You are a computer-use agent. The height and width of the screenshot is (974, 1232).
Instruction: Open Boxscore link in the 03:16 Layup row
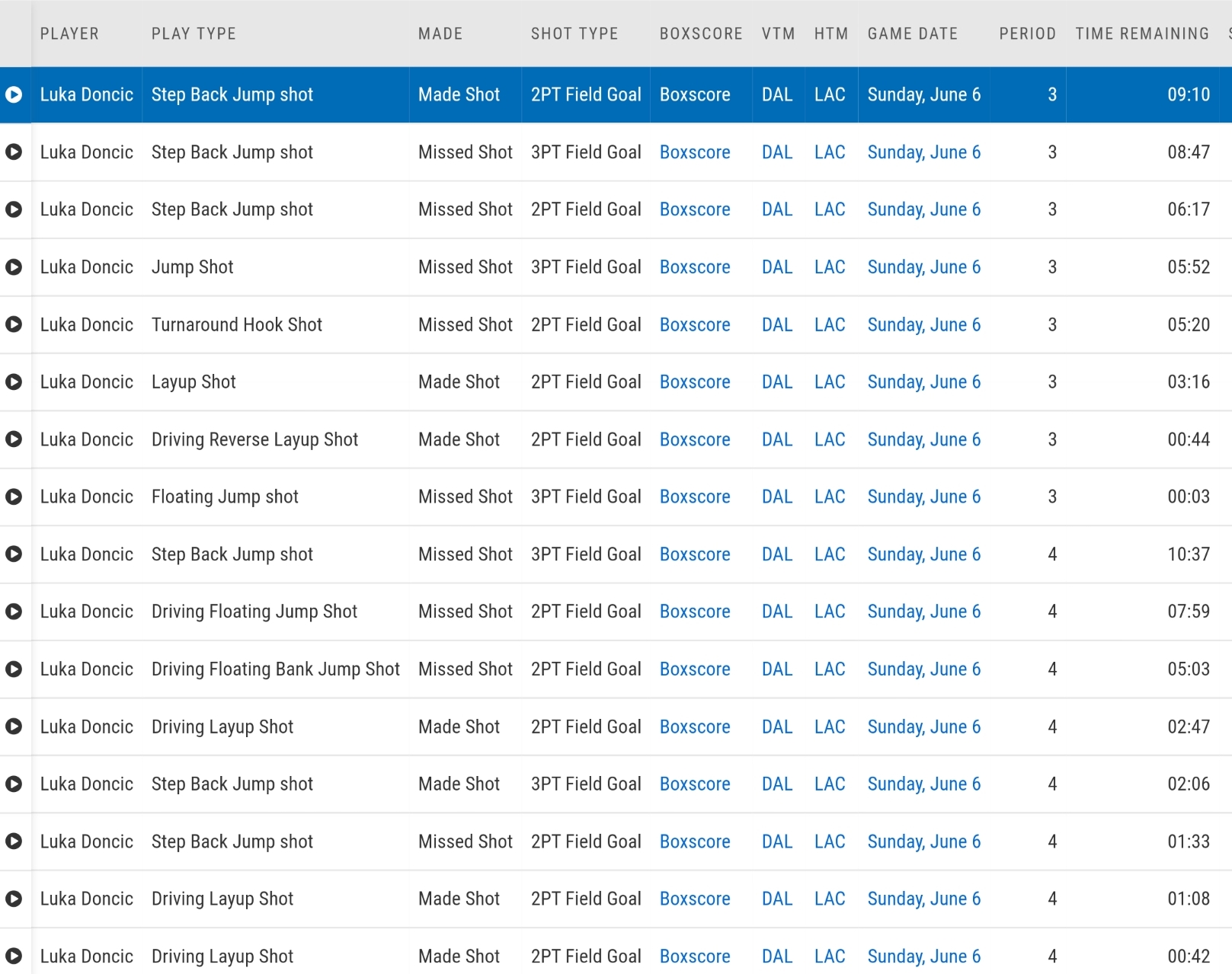coord(695,382)
